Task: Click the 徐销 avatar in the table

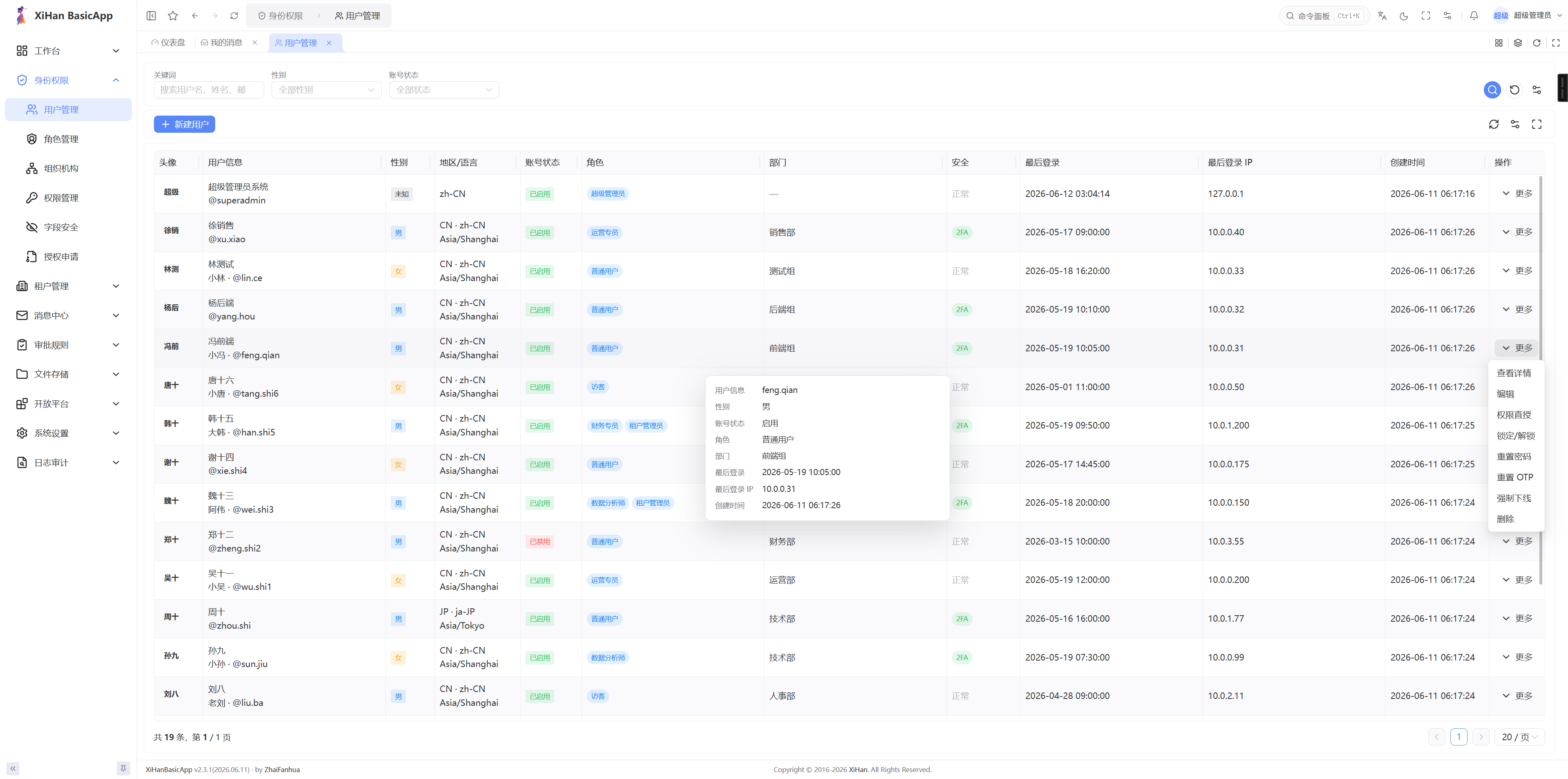Action: (171, 231)
